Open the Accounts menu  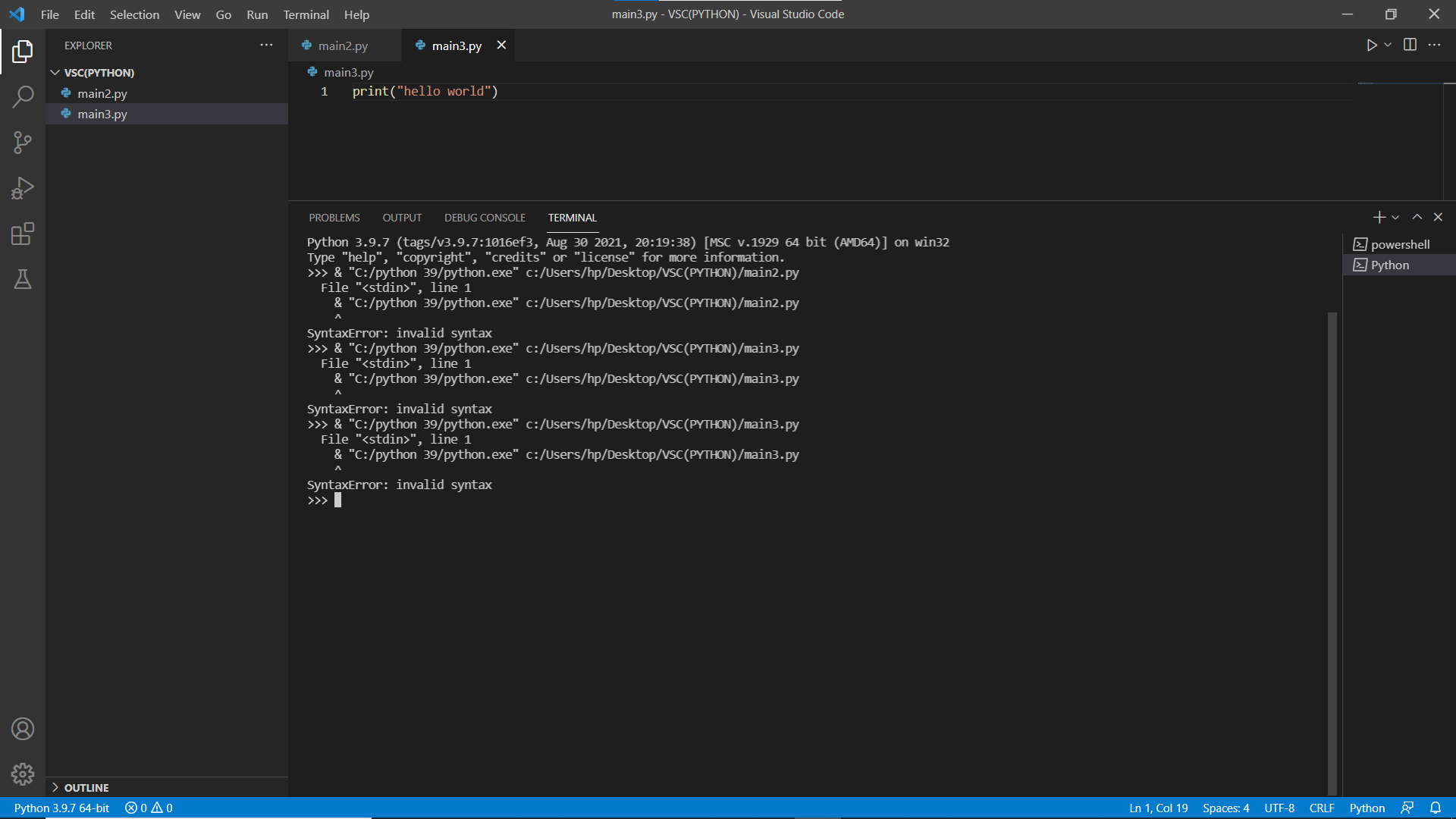pyautogui.click(x=23, y=729)
